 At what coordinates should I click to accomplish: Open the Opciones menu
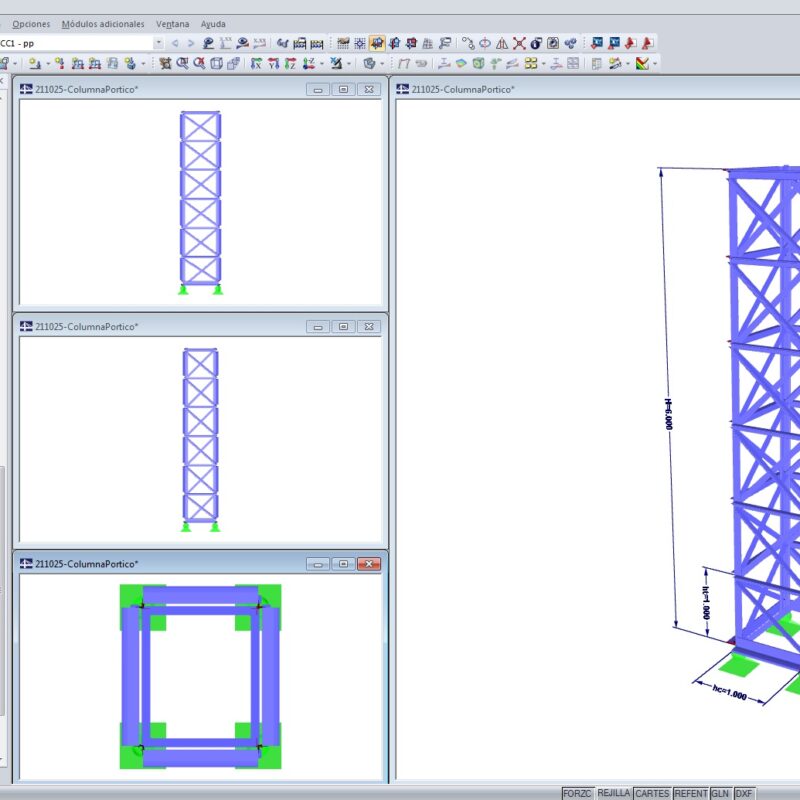pos(31,24)
